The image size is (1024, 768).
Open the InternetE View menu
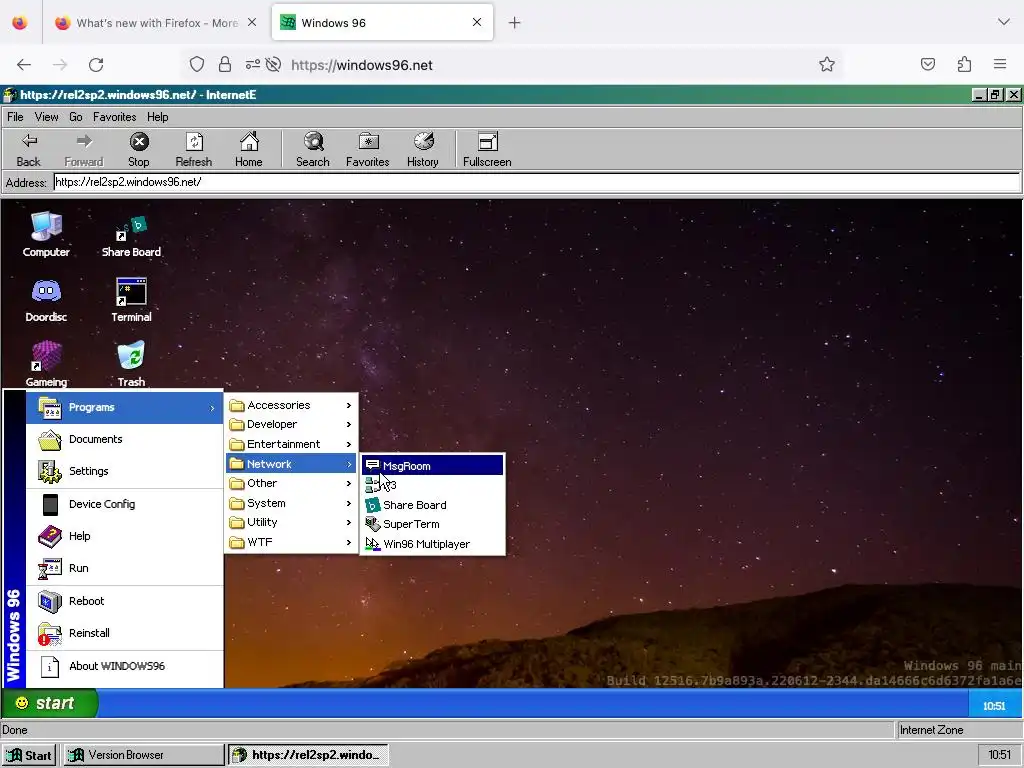point(46,117)
